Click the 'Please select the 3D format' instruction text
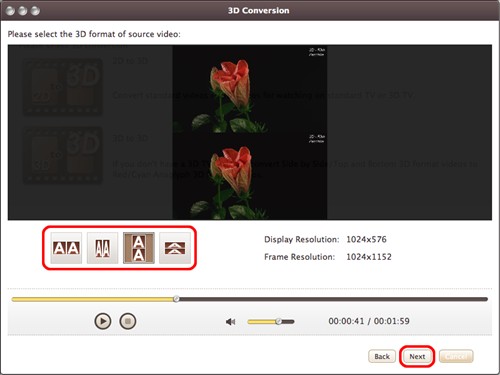The image size is (500, 375). click(94, 34)
